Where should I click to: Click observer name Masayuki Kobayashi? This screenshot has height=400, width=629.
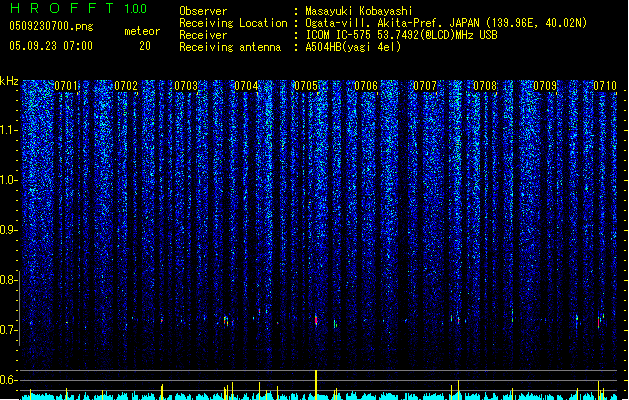pyautogui.click(x=359, y=11)
